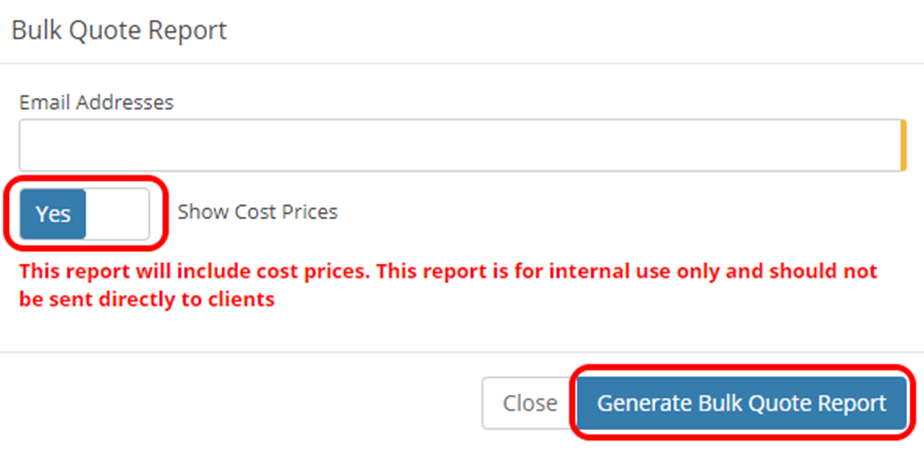
Task: Click the yellow marker at the email field's edge
Action: tap(903, 146)
